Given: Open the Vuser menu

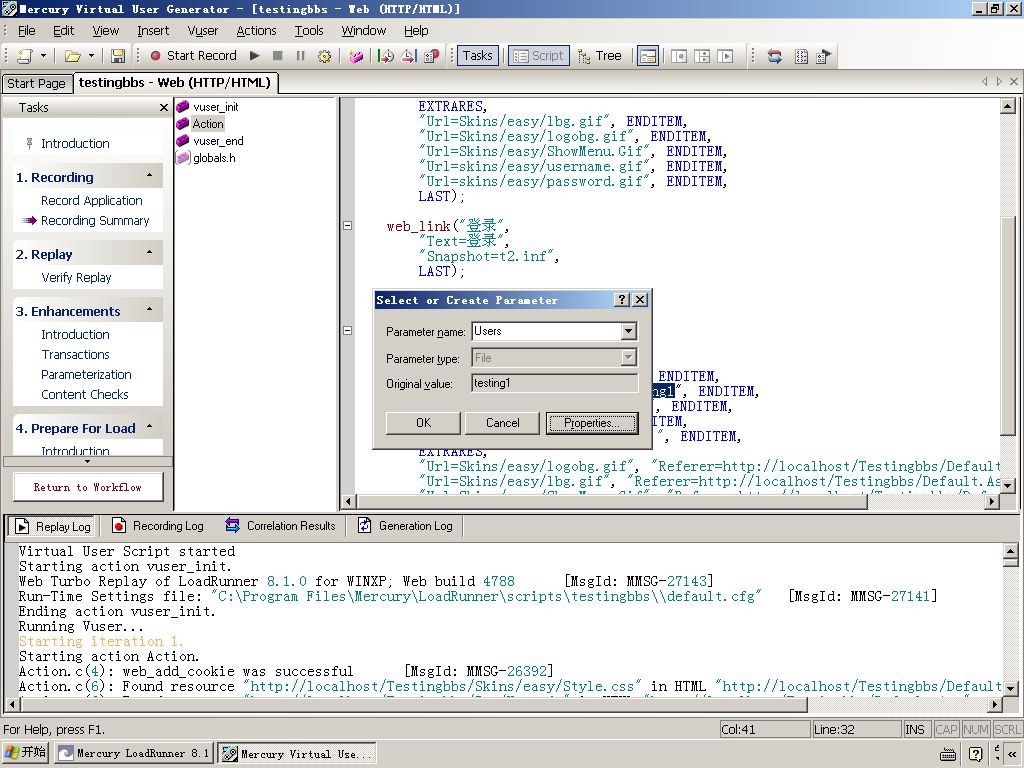Looking at the screenshot, I should click(202, 31).
